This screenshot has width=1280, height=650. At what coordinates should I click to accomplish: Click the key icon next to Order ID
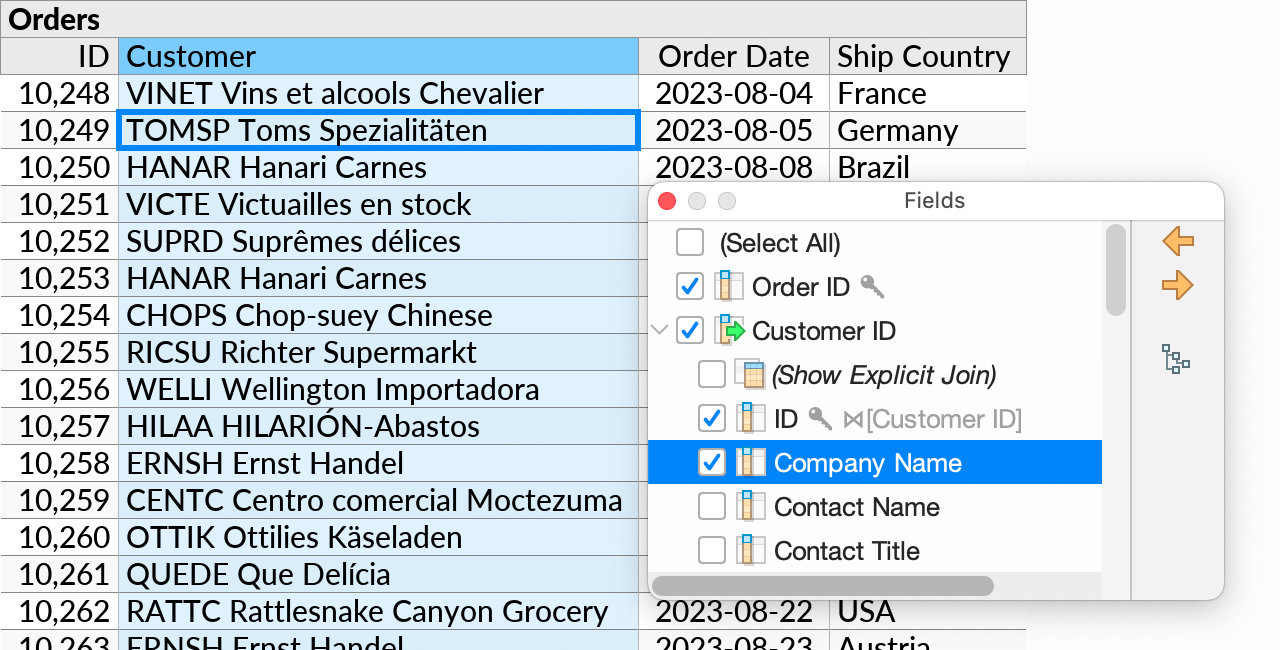[x=871, y=287]
